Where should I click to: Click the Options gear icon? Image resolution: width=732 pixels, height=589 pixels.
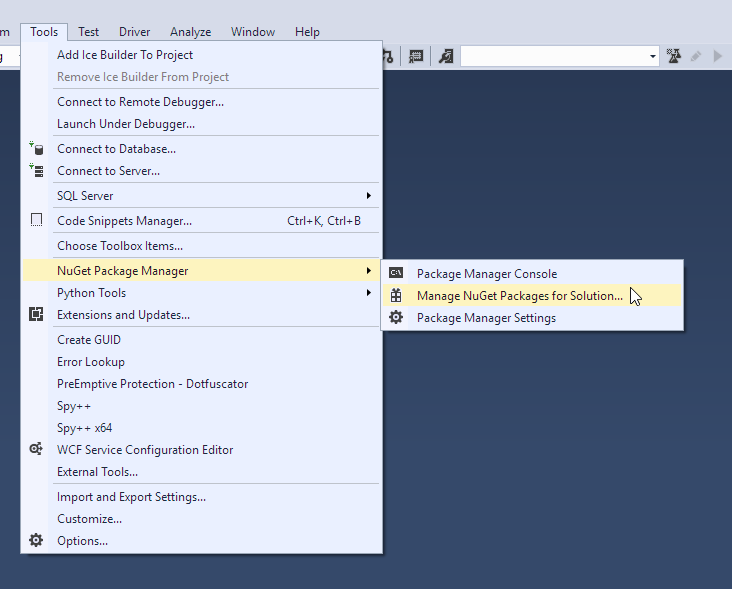point(37,541)
